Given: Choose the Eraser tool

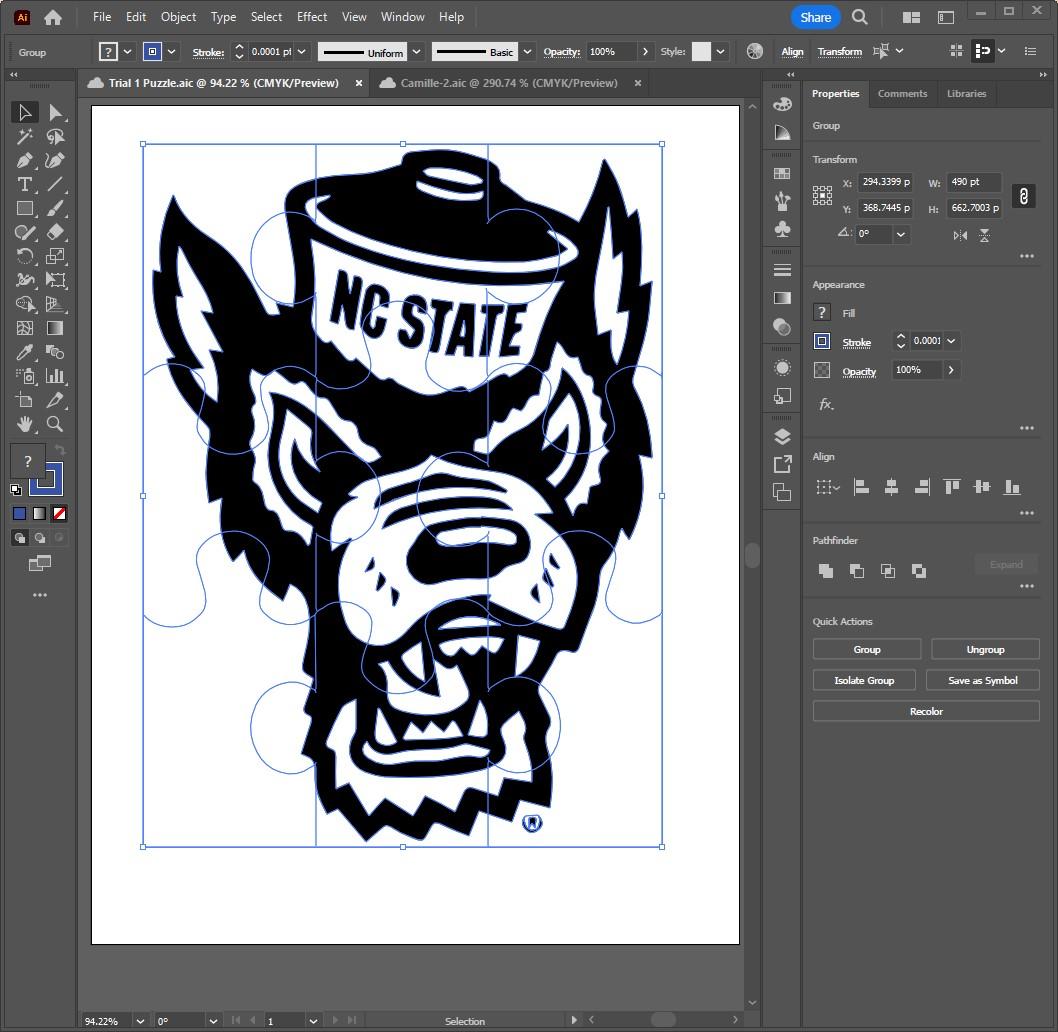Looking at the screenshot, I should [55, 232].
